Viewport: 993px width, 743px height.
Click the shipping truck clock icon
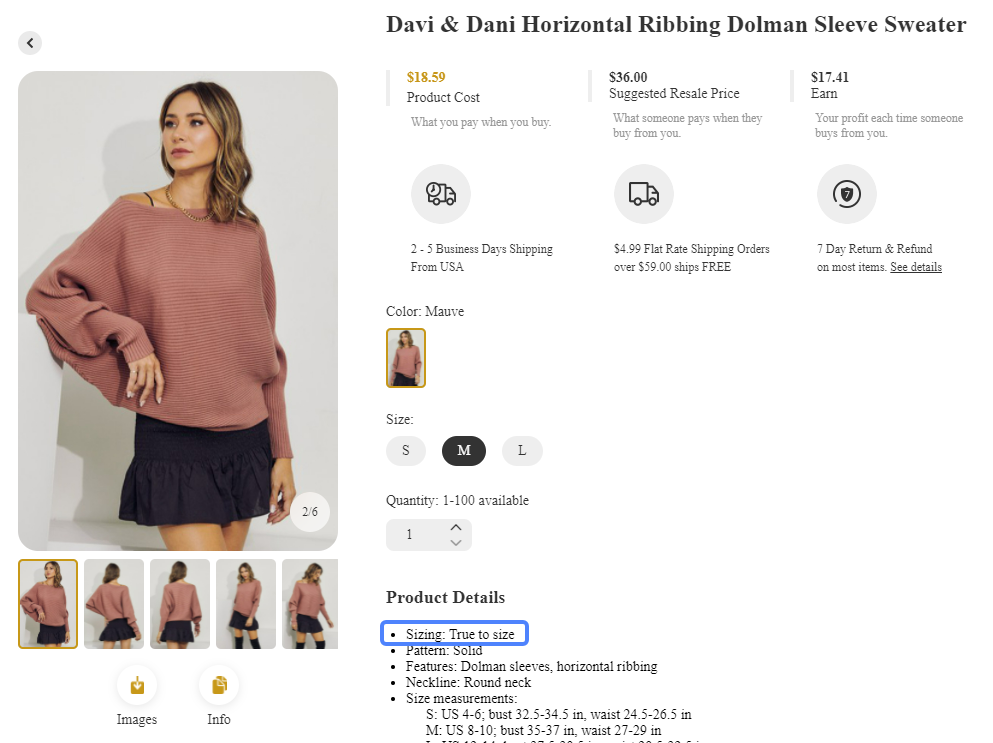pyautogui.click(x=441, y=194)
